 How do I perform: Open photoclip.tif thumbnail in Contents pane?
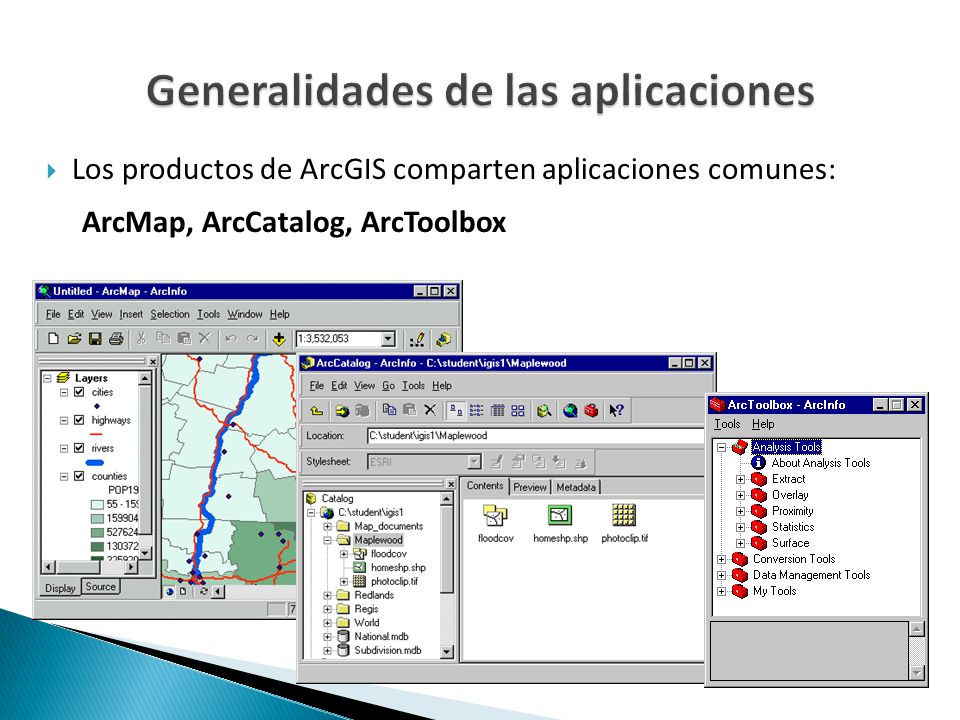[624, 523]
